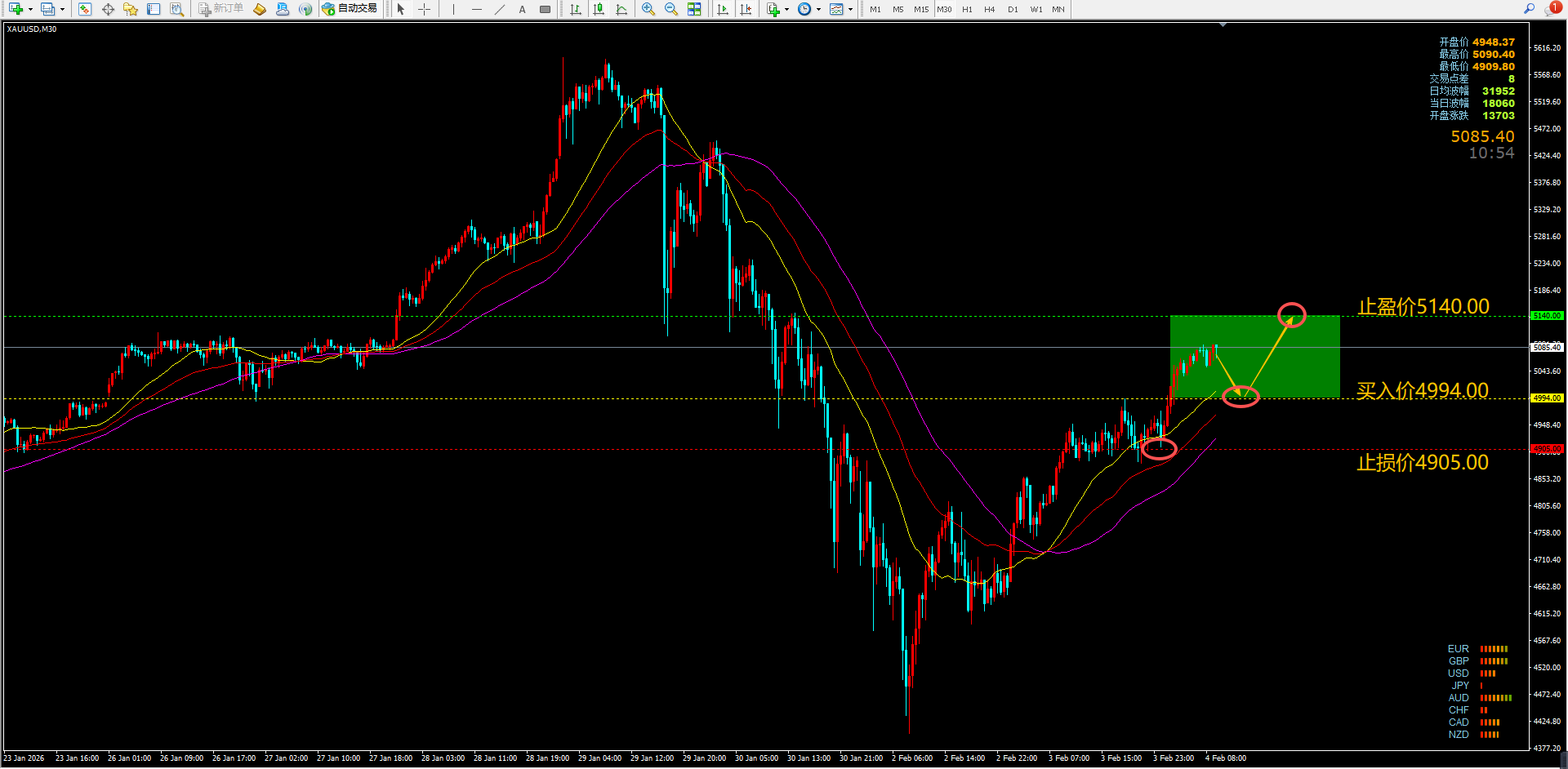Pick the trendline drawing tool

500,9
